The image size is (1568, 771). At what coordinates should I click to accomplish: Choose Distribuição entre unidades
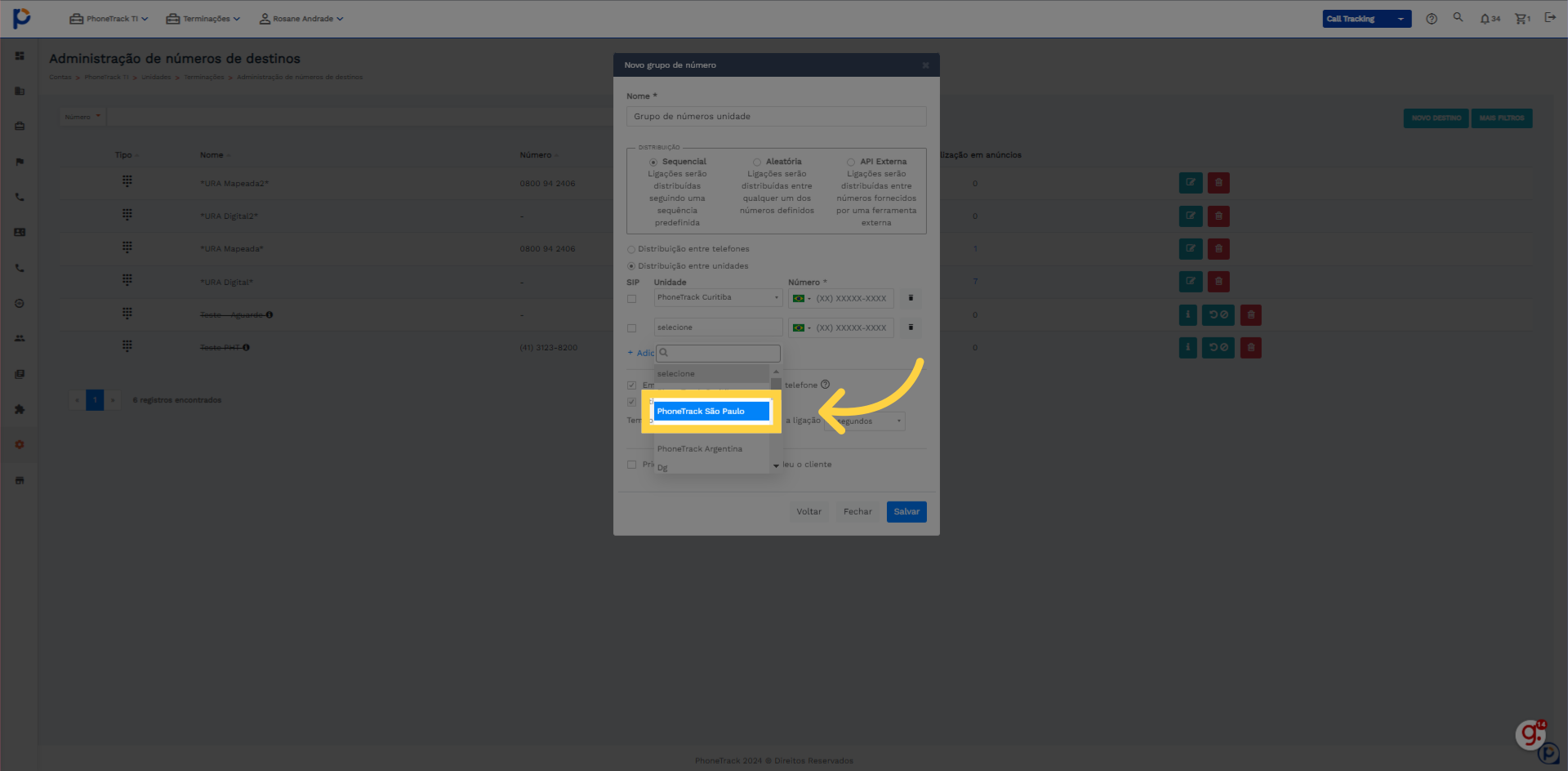[x=631, y=266]
